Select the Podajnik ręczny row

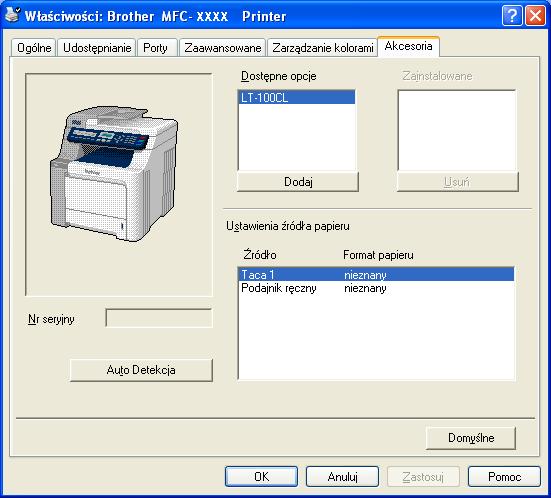376,288
